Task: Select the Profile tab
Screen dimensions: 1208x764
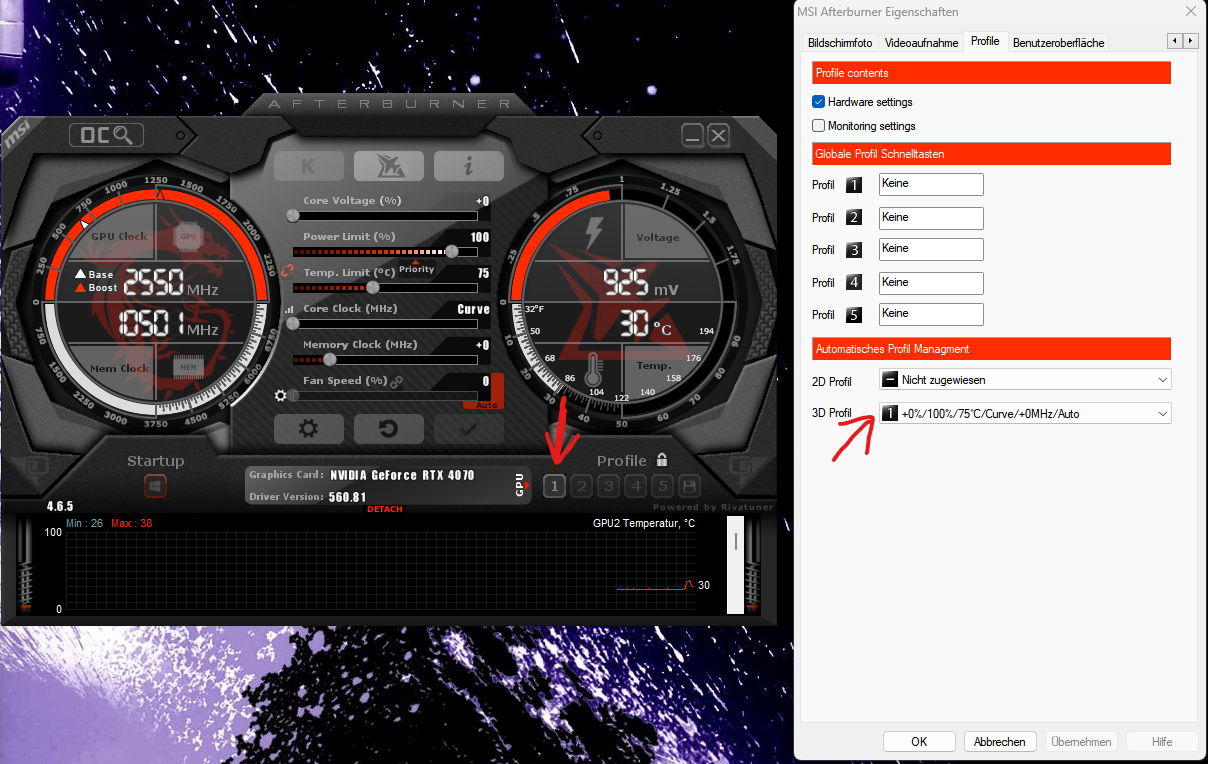Action: (985, 41)
